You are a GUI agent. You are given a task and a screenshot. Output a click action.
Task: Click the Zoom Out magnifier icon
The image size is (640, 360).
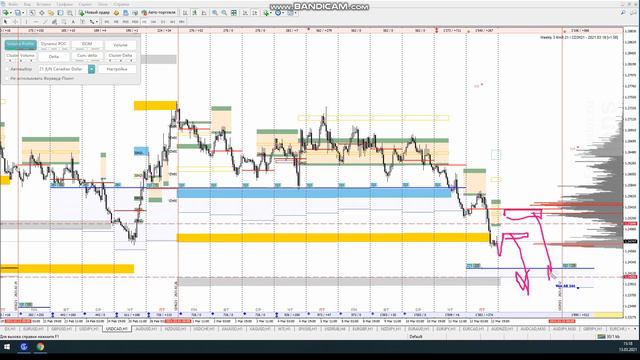pos(224,13)
